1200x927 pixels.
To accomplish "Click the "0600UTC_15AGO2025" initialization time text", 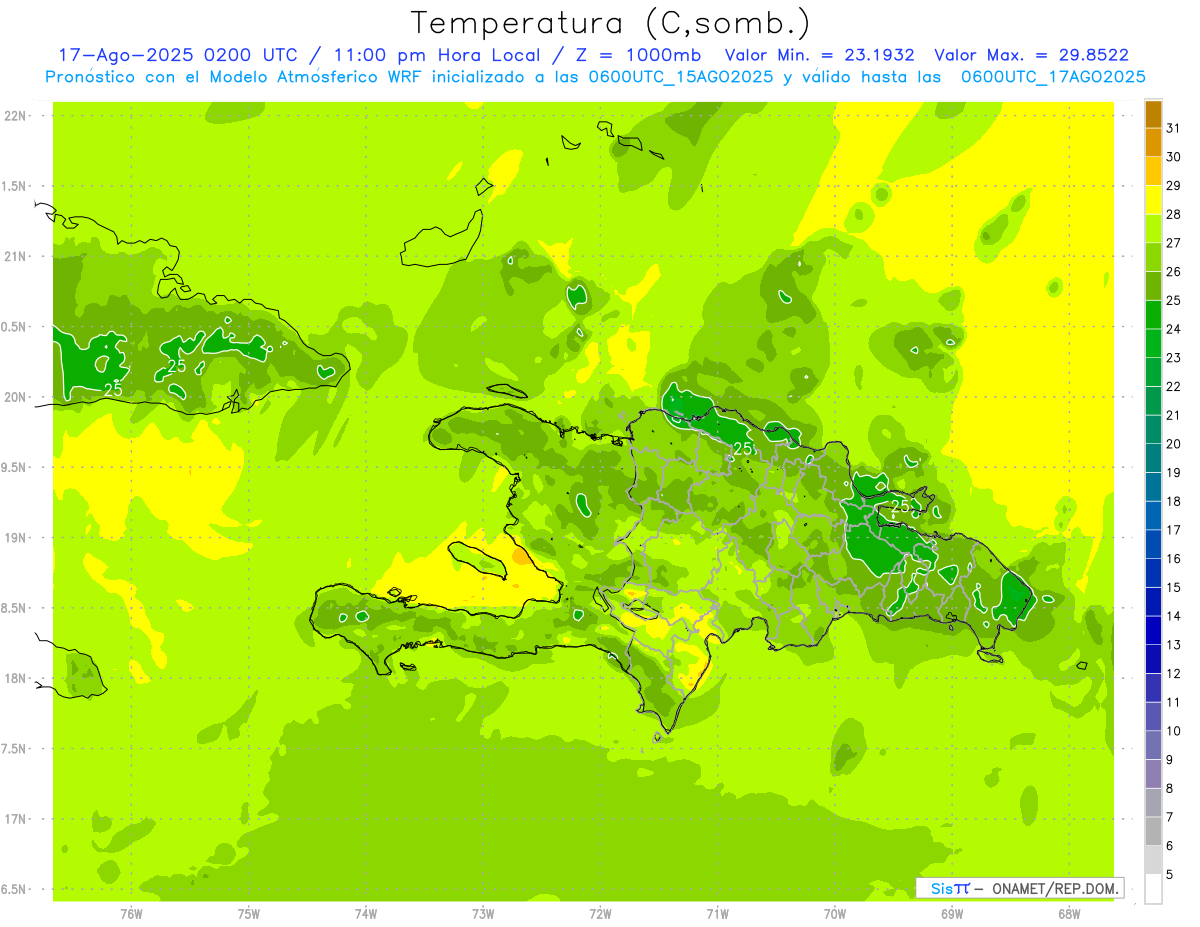I will [x=681, y=77].
